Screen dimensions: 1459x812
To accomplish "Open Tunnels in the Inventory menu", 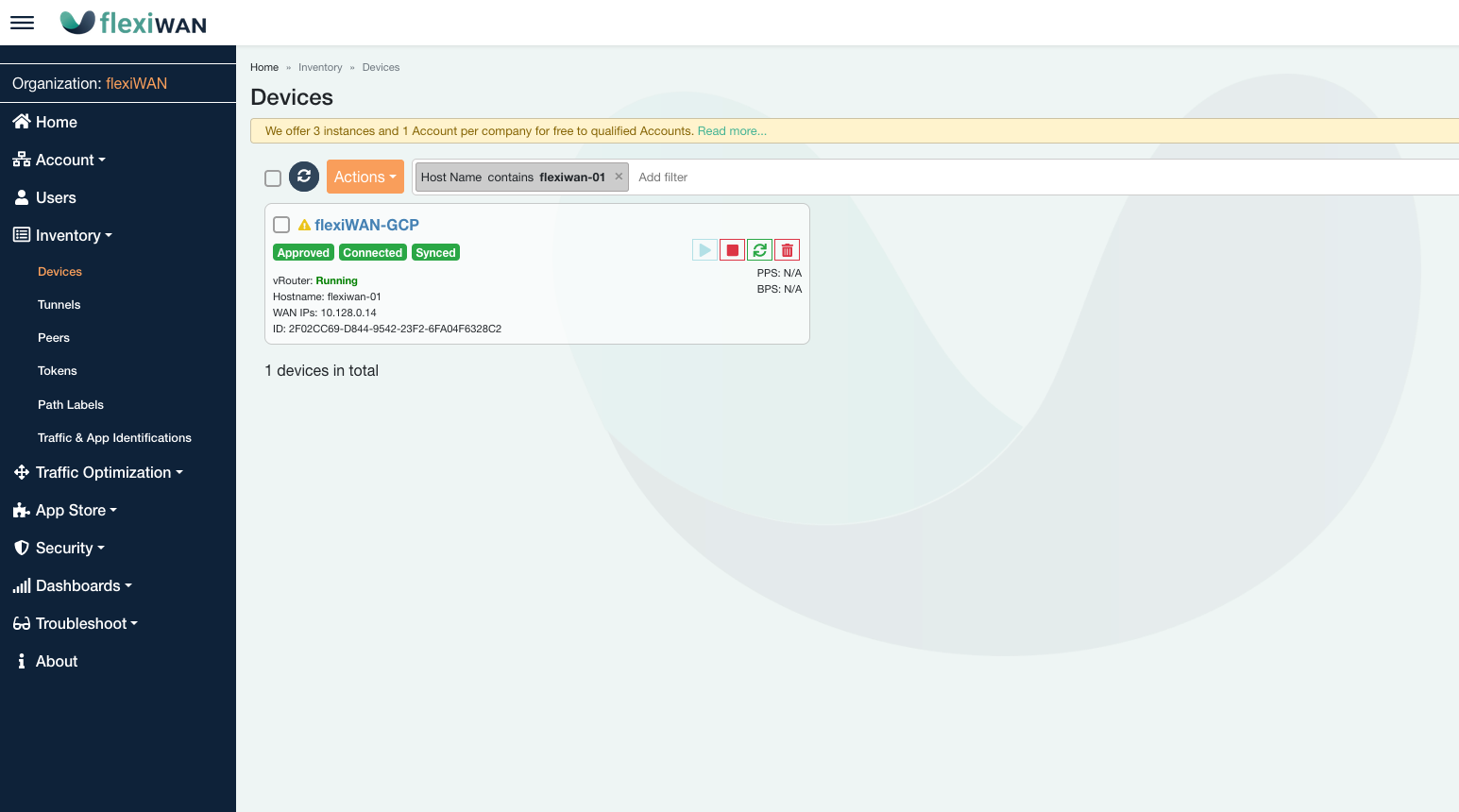I will pos(59,305).
